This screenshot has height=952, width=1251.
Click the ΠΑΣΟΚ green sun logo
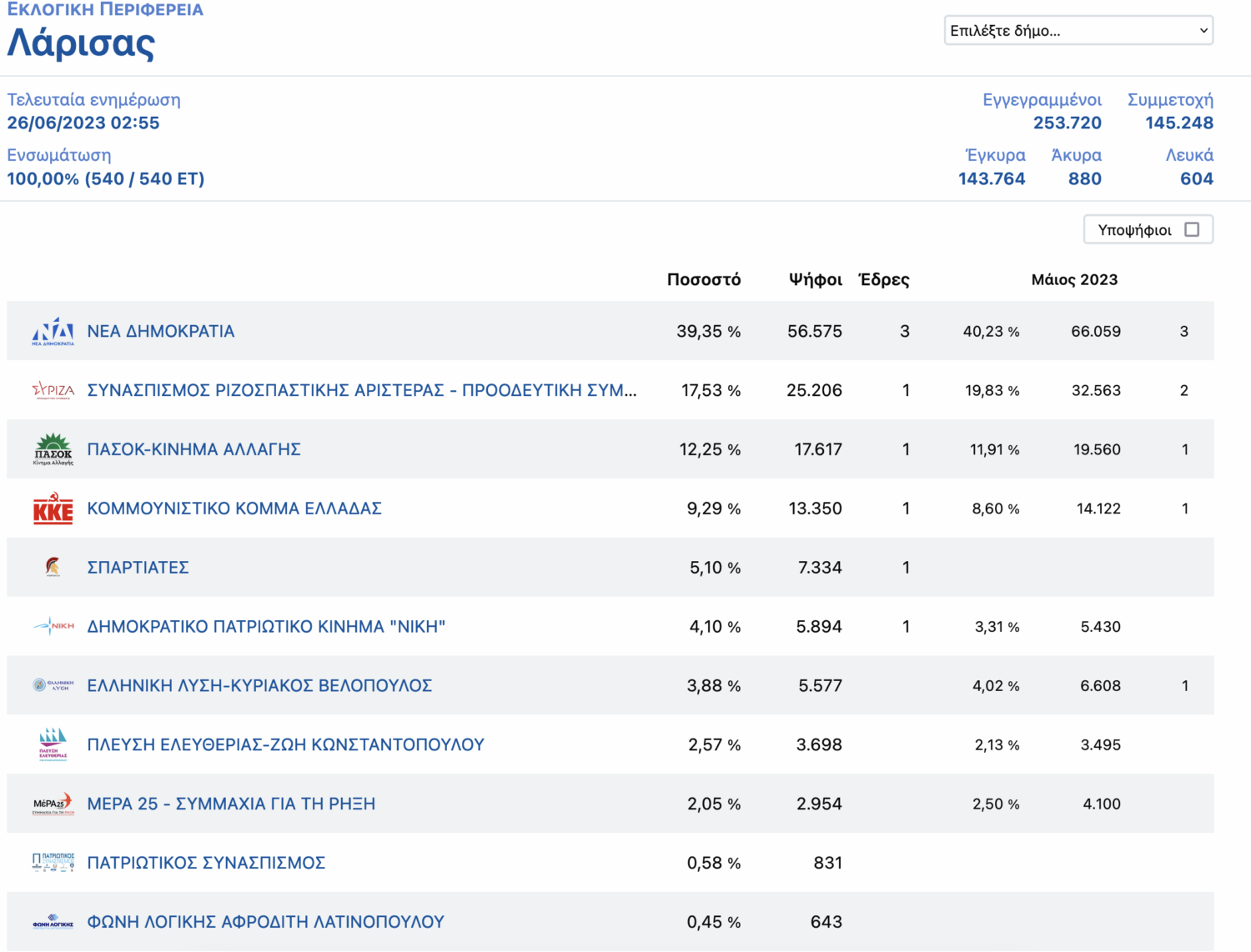[53, 449]
